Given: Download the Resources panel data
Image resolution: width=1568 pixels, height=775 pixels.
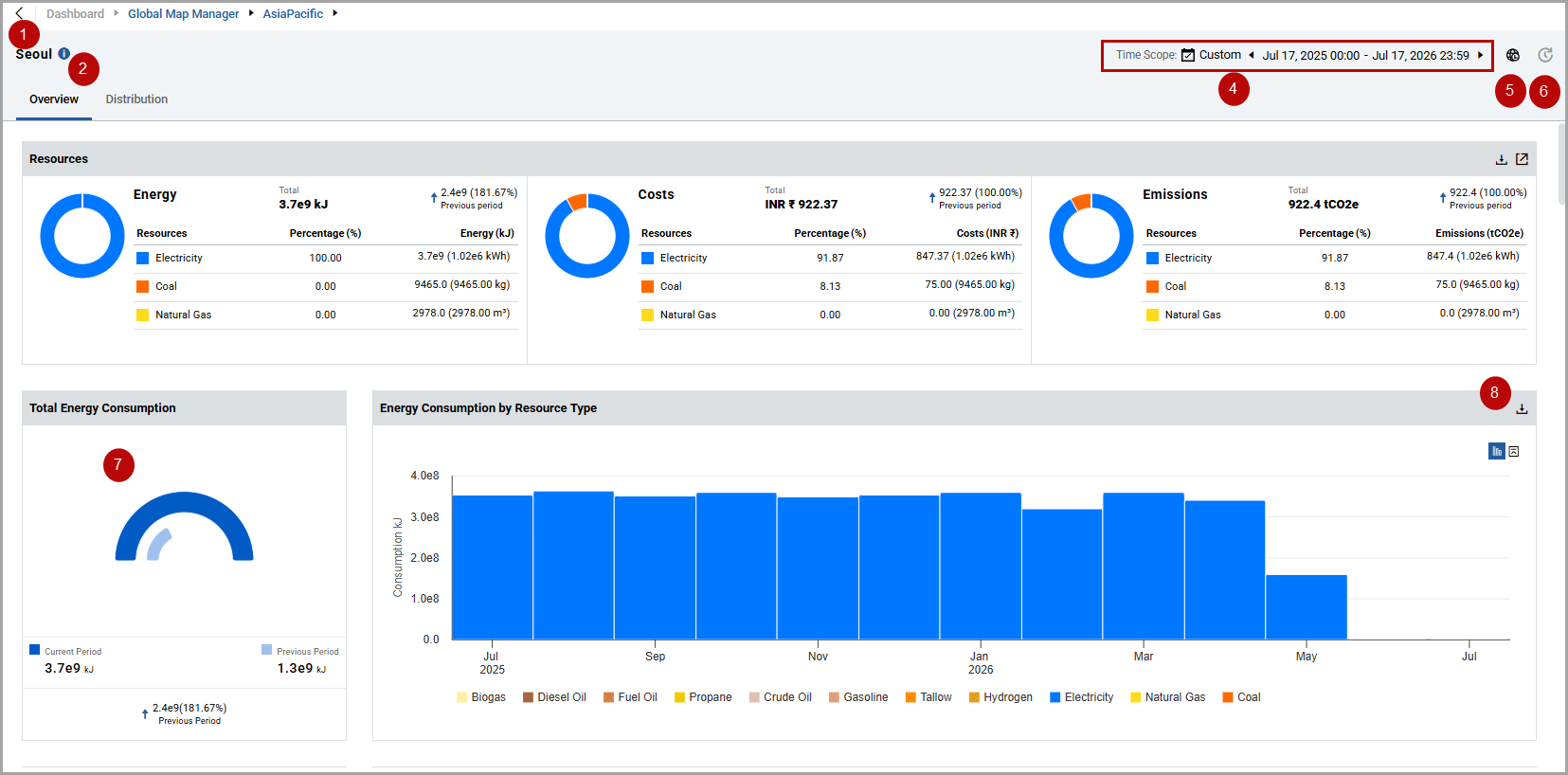Looking at the screenshot, I should pyautogui.click(x=1502, y=159).
